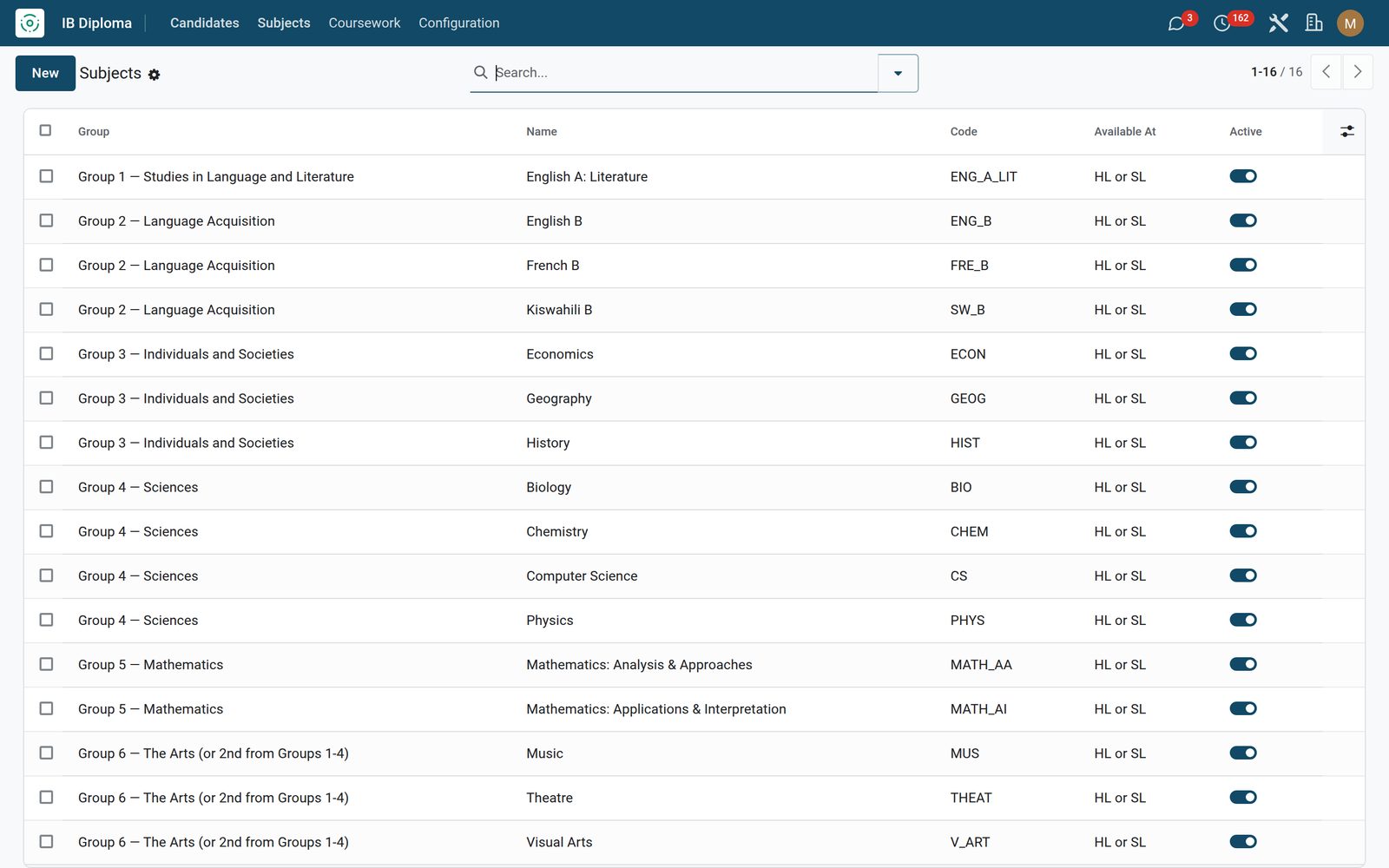Go to the previous page arrow
Viewport: 1389px width, 868px height.
tap(1326, 72)
